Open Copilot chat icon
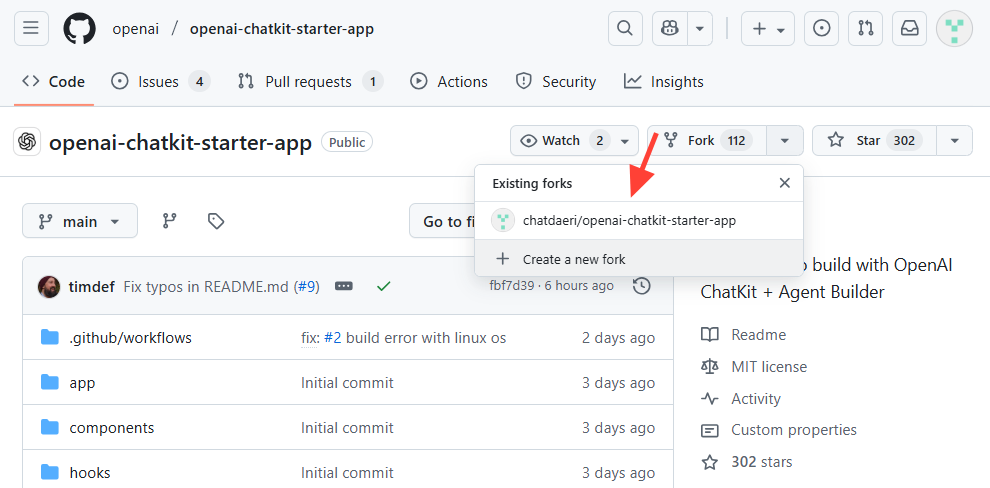 670,29
